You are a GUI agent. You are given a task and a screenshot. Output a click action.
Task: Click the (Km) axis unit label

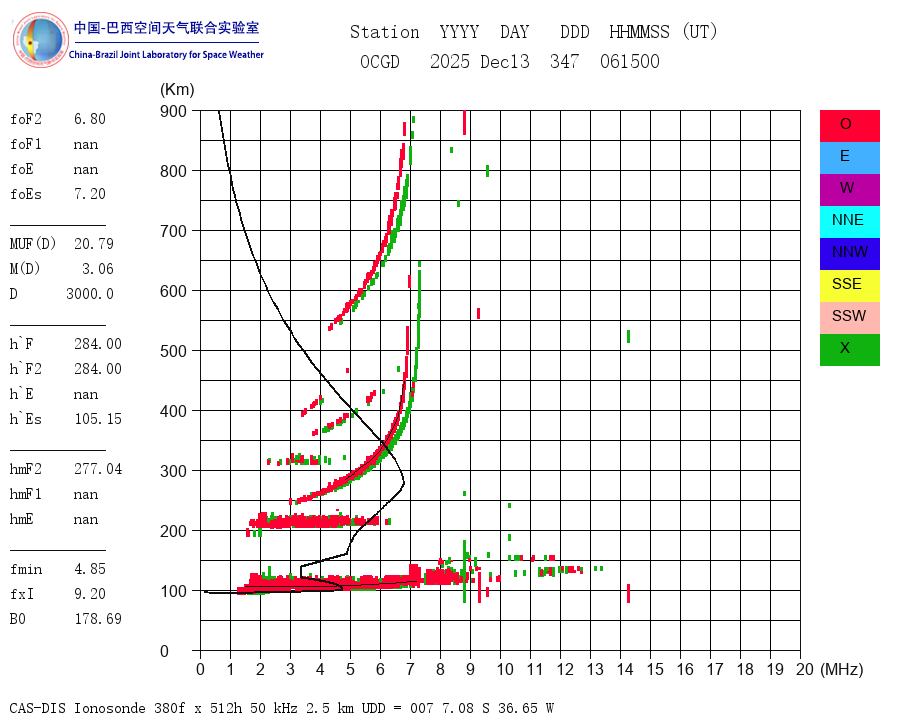coord(177,90)
